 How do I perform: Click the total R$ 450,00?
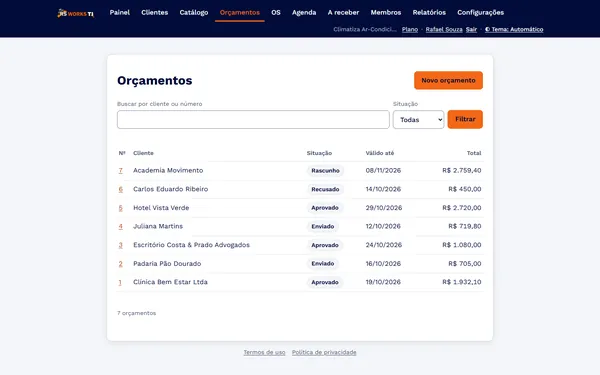click(x=465, y=189)
